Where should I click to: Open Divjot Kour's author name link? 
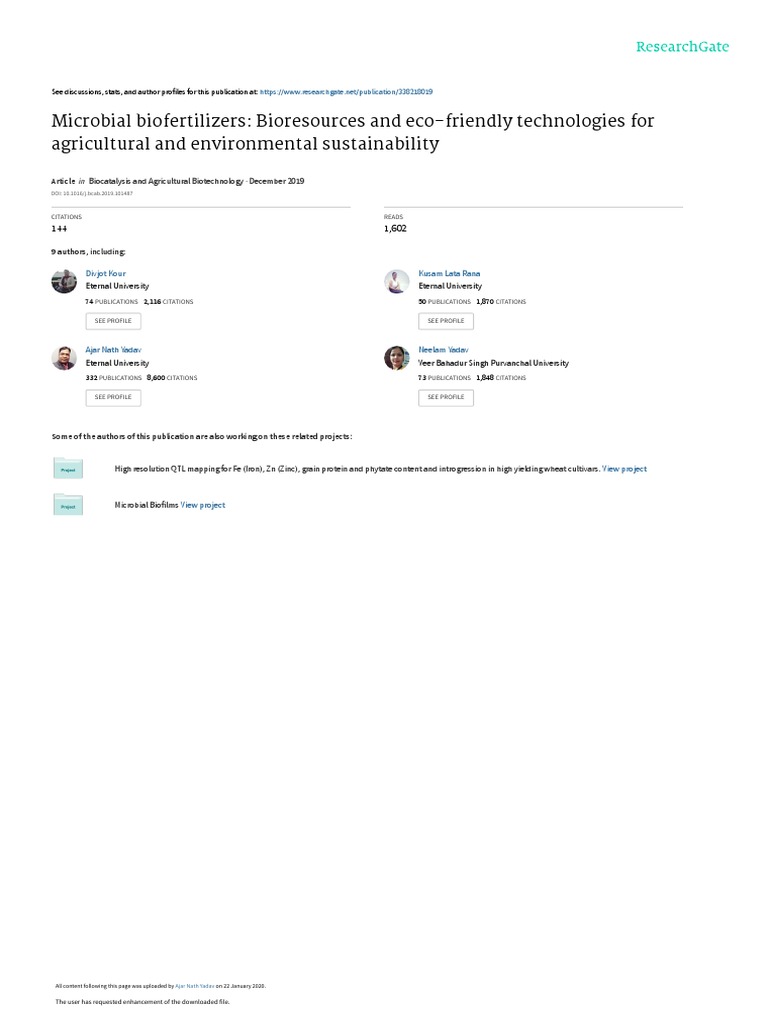point(104,273)
